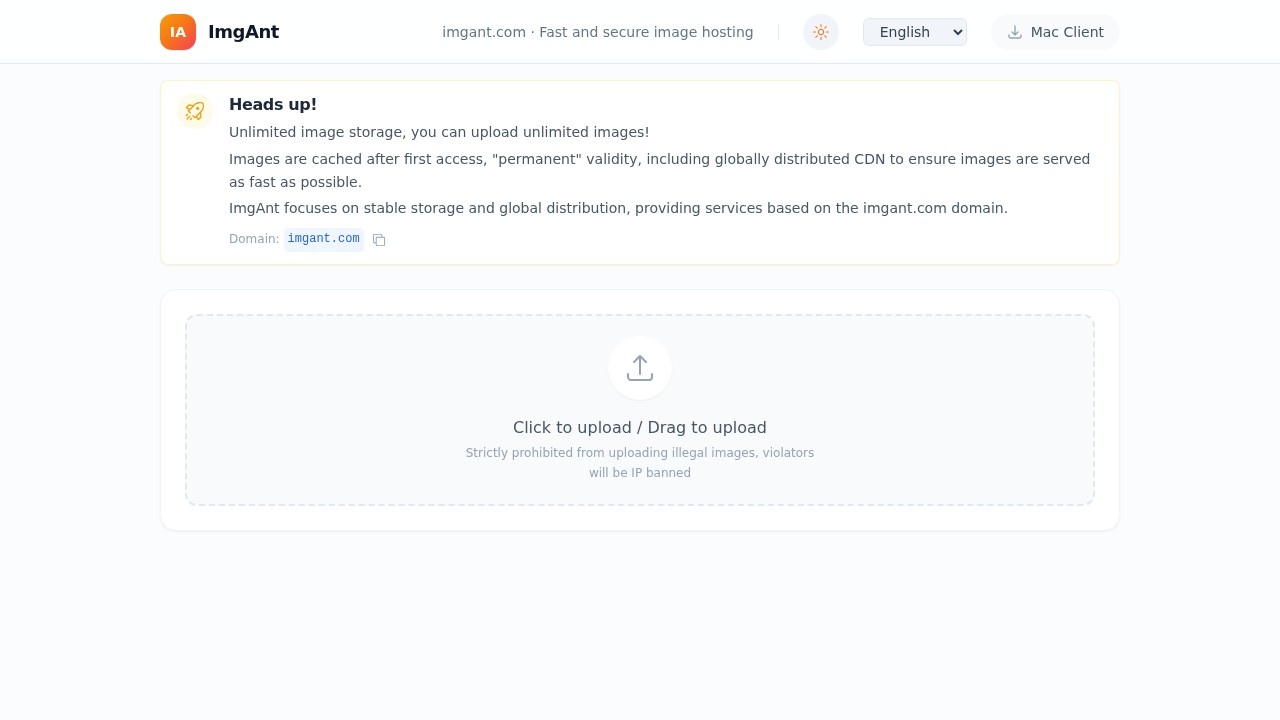Image resolution: width=1280 pixels, height=720 pixels.
Task: Click the "Domain:" label
Action: tap(254, 239)
